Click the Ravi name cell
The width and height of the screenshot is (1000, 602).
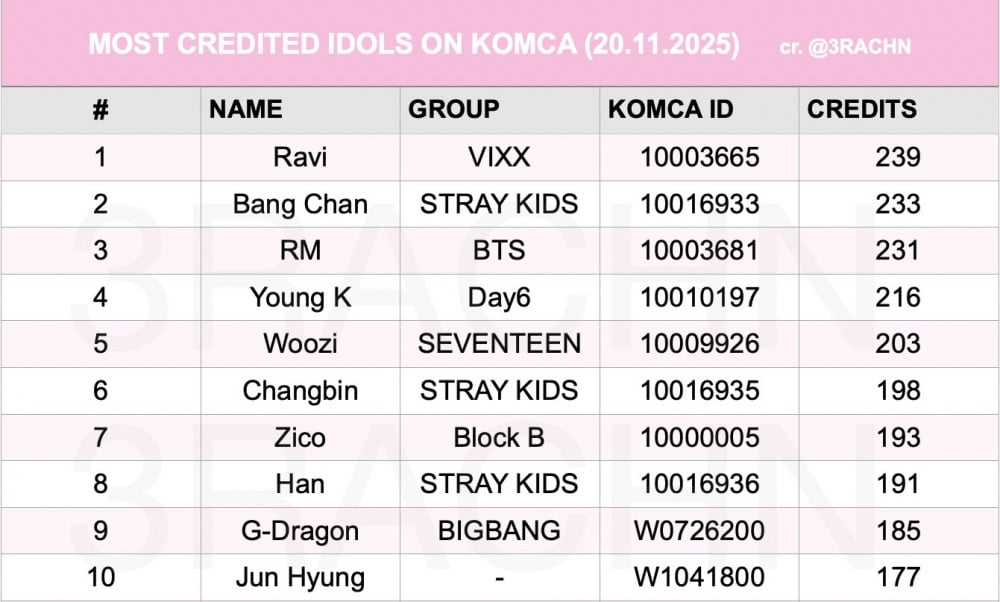[300, 157]
